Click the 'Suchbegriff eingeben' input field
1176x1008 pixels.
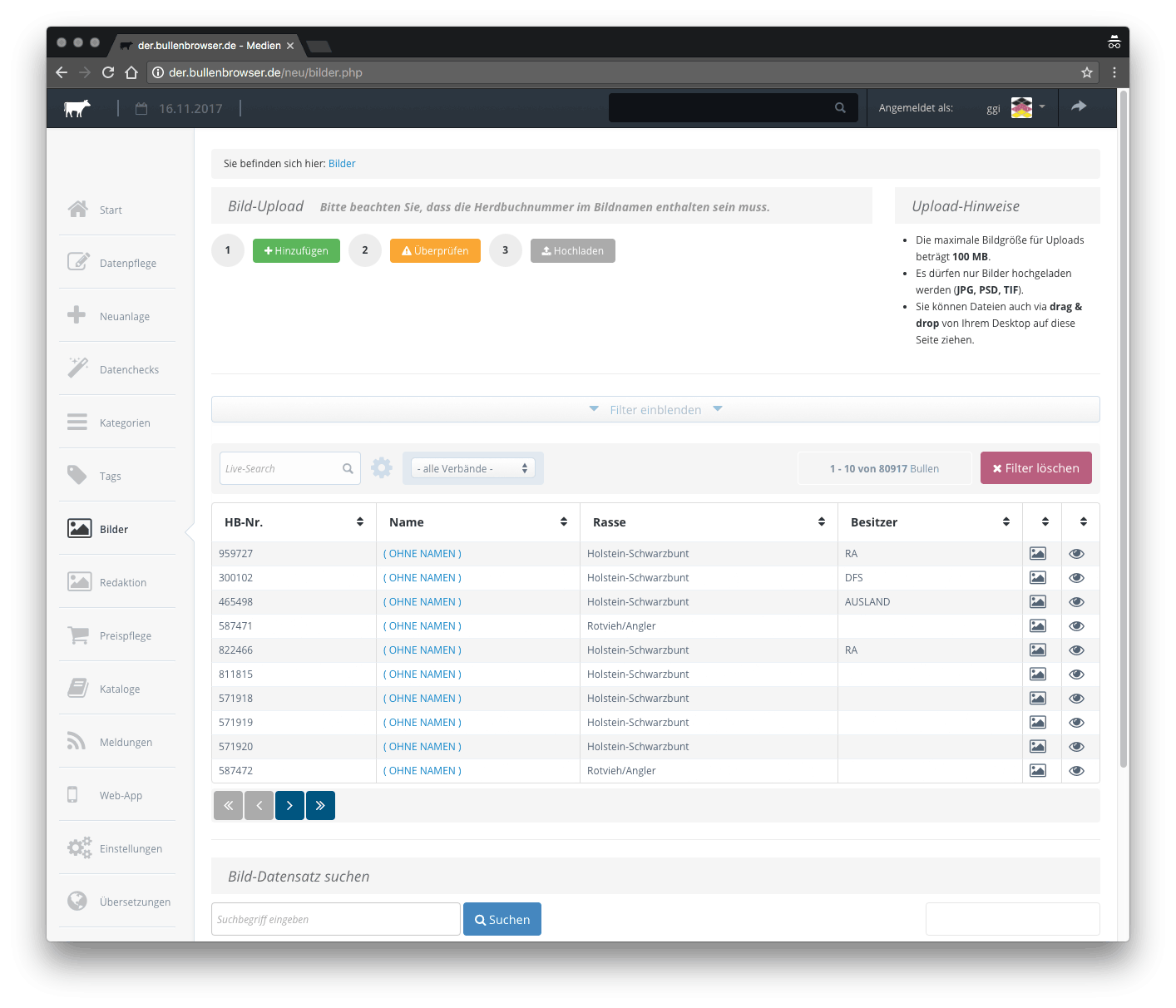(336, 919)
